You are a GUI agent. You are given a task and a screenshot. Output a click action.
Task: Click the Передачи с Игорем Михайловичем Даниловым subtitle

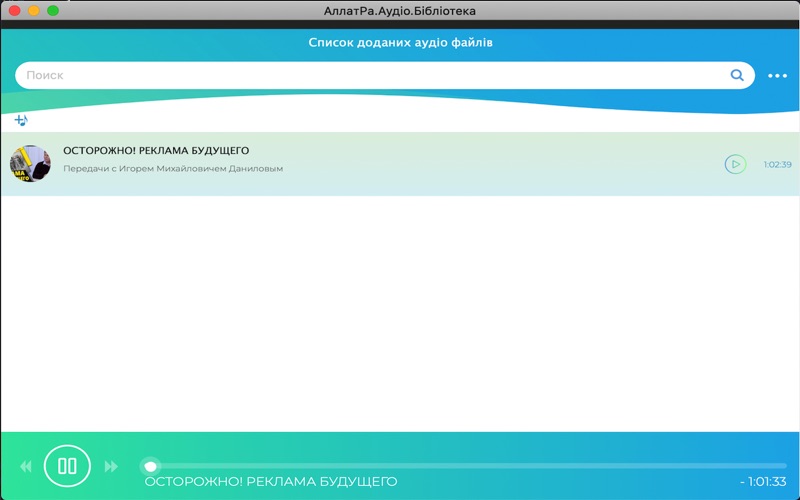(x=173, y=168)
